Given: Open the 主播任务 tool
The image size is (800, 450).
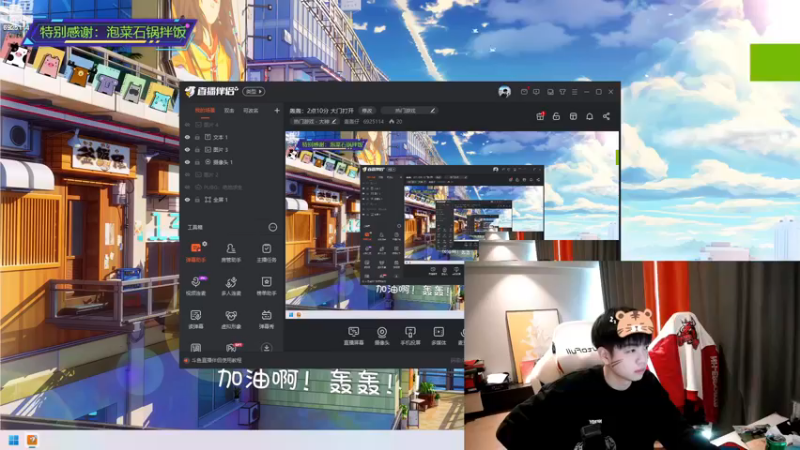Looking at the screenshot, I should coord(266,252).
